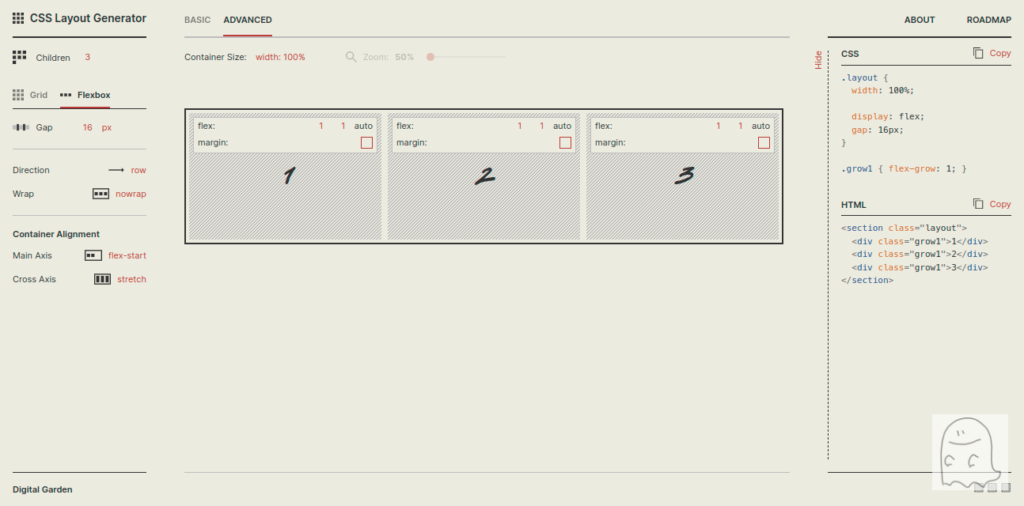Click the Zoom 50% value

click(x=404, y=57)
